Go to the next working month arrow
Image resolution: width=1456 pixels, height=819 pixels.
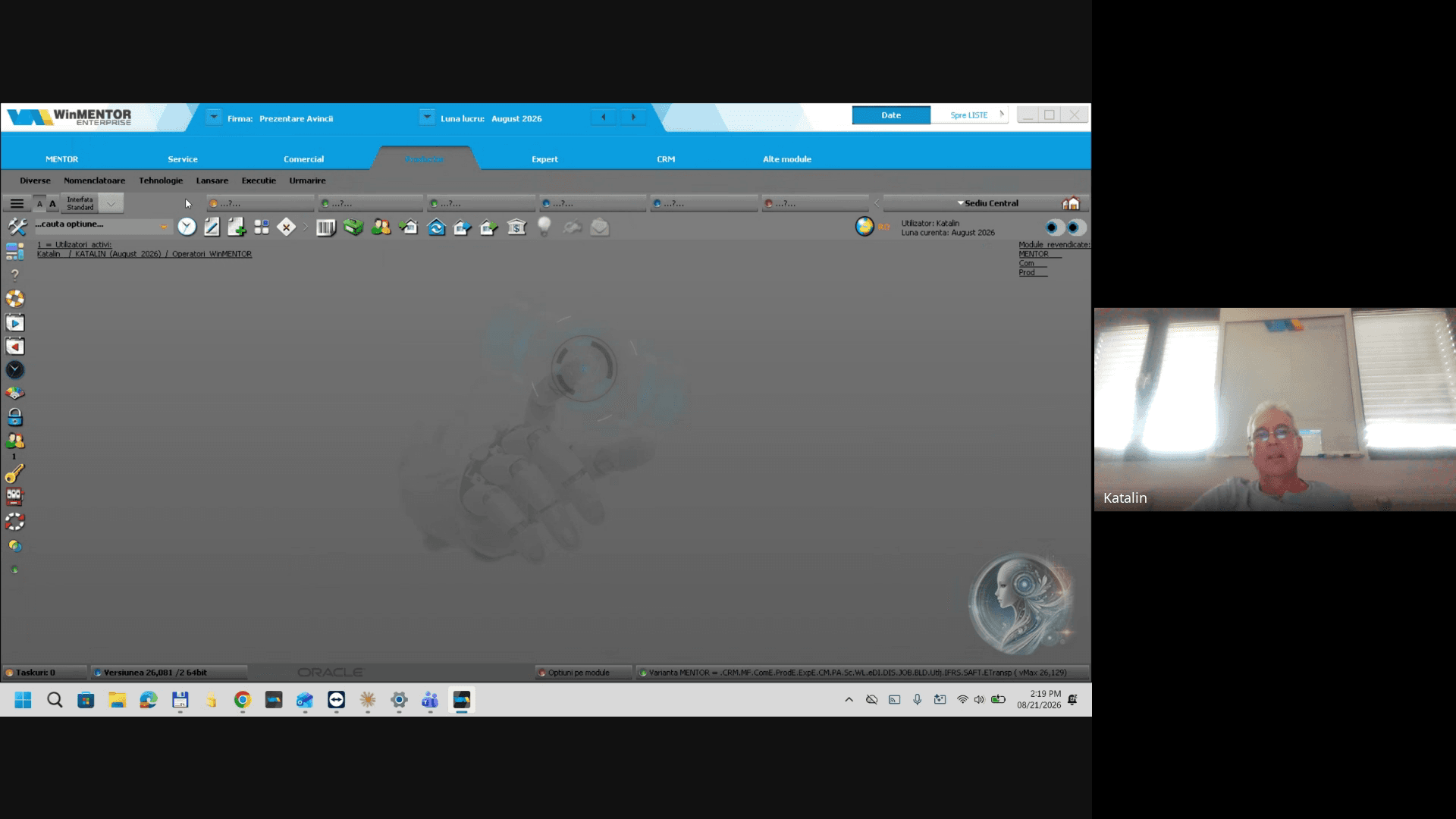pos(633,117)
